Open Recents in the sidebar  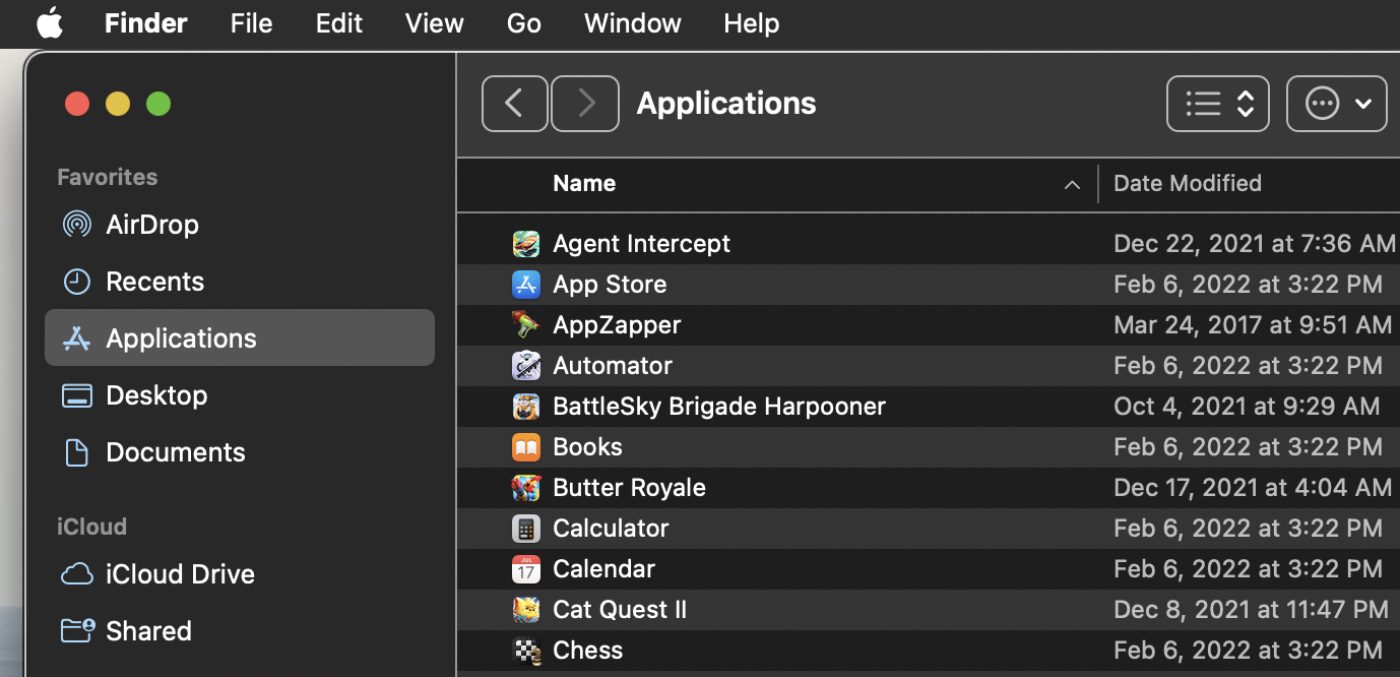click(154, 282)
